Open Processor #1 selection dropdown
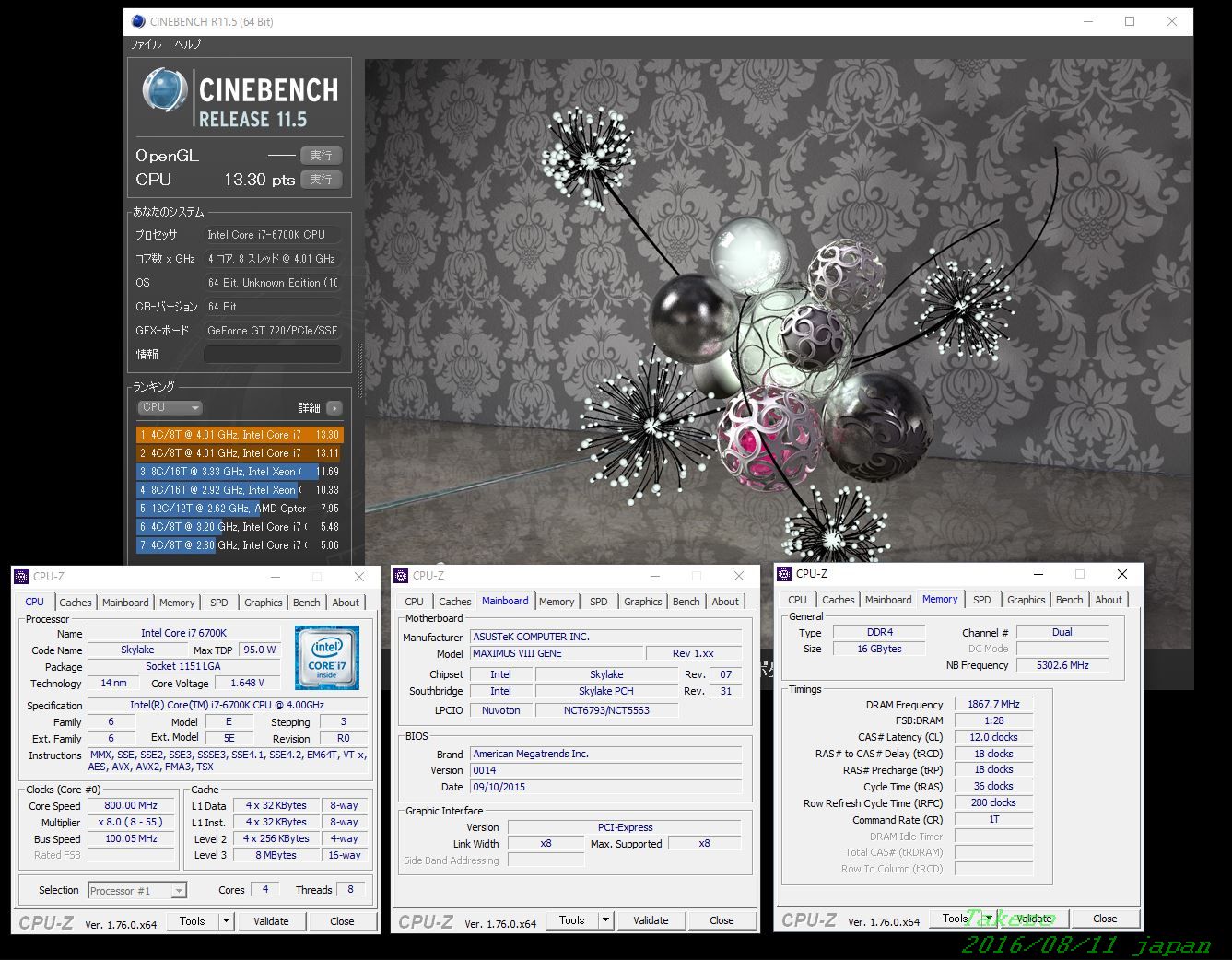 click(137, 891)
